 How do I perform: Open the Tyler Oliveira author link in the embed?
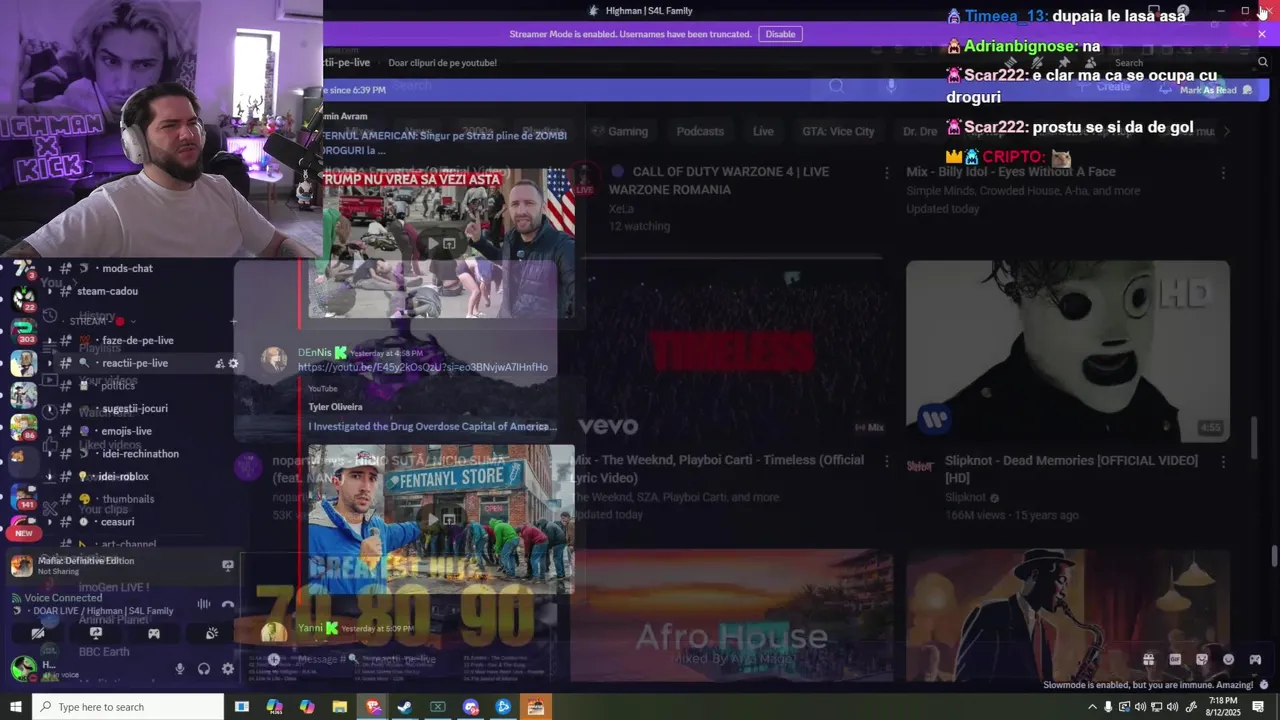tap(335, 407)
